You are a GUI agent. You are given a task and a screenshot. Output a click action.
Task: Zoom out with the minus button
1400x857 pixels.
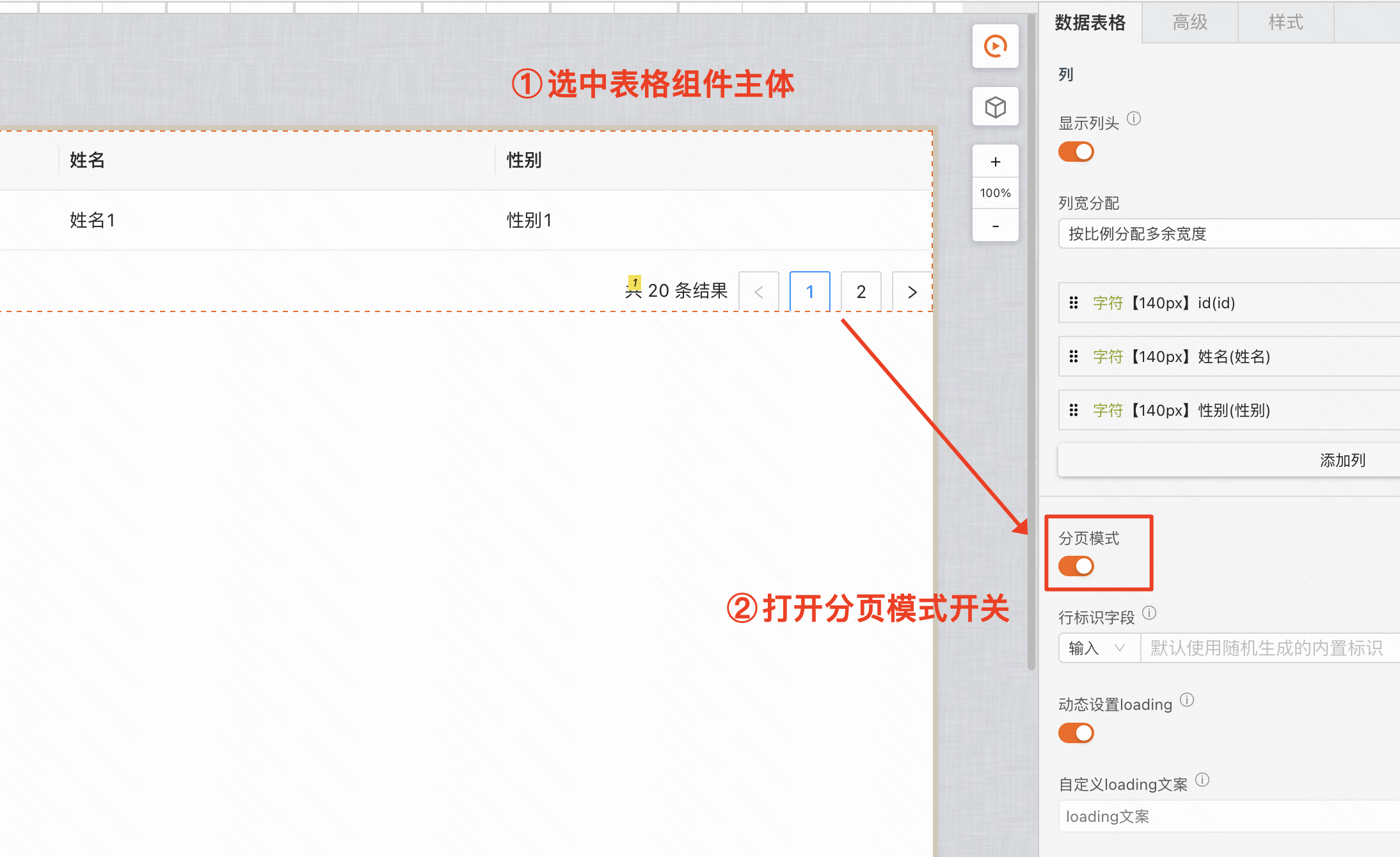click(x=995, y=226)
